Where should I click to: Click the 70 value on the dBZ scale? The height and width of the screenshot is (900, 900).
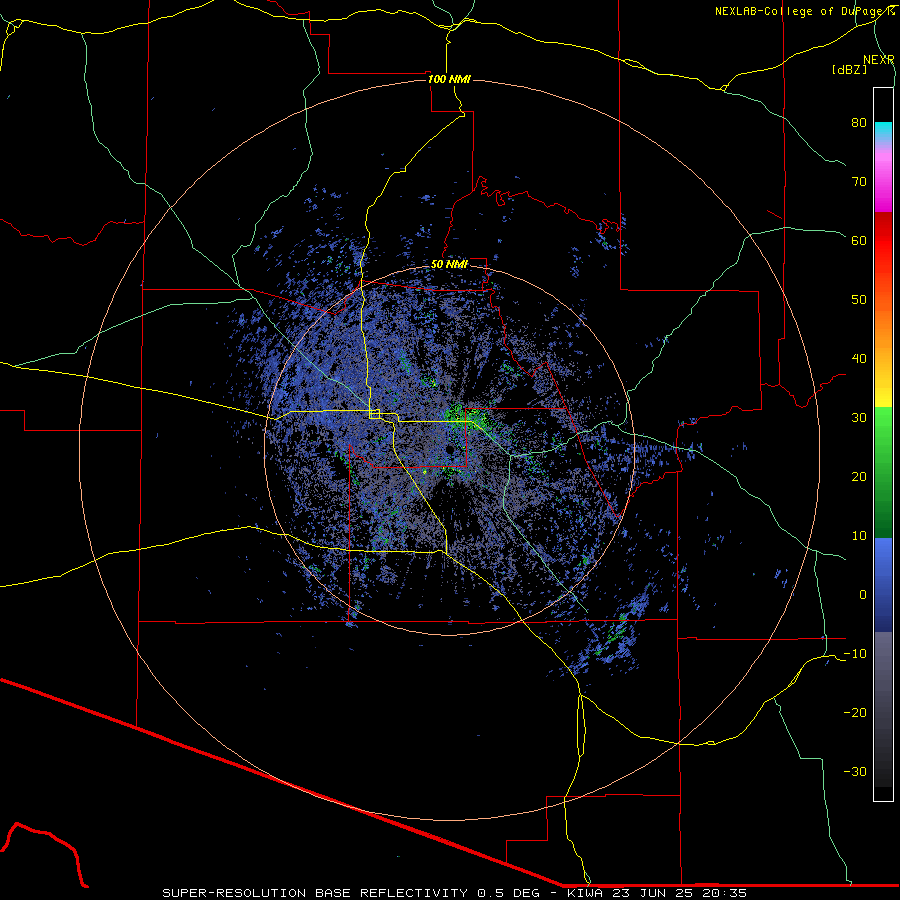[859, 181]
